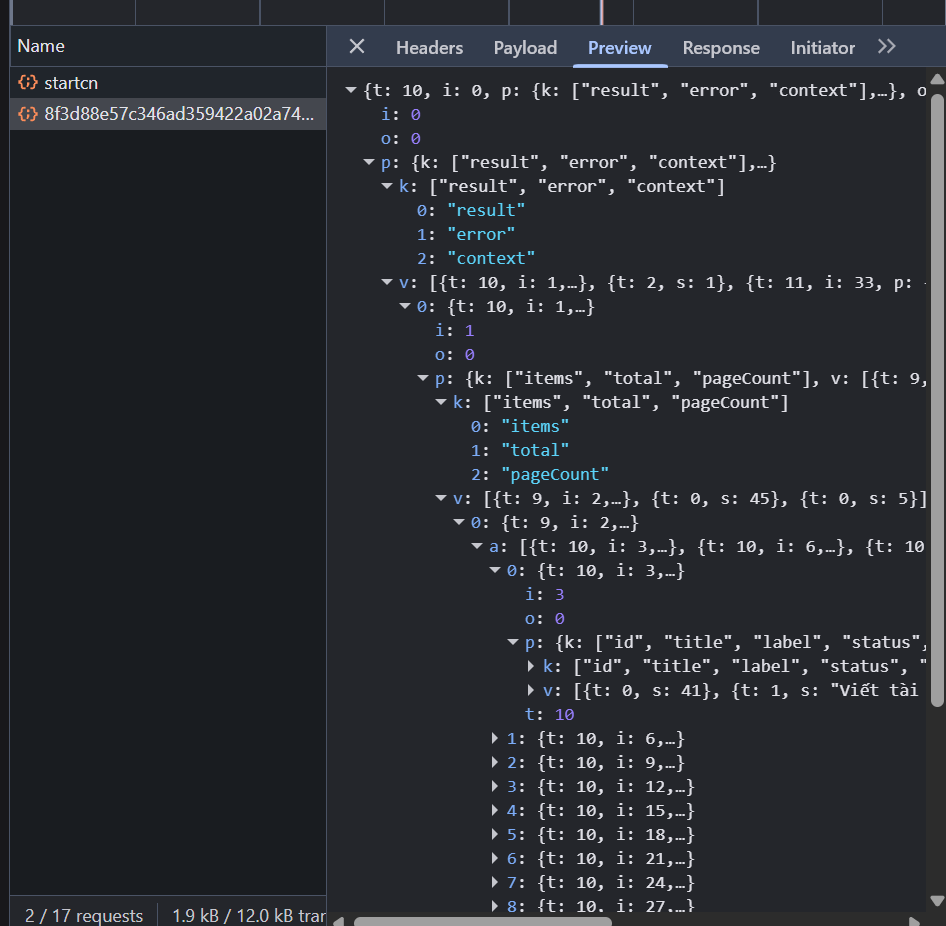Collapse the k result error context array
The width and height of the screenshot is (946, 926).
coord(387,187)
